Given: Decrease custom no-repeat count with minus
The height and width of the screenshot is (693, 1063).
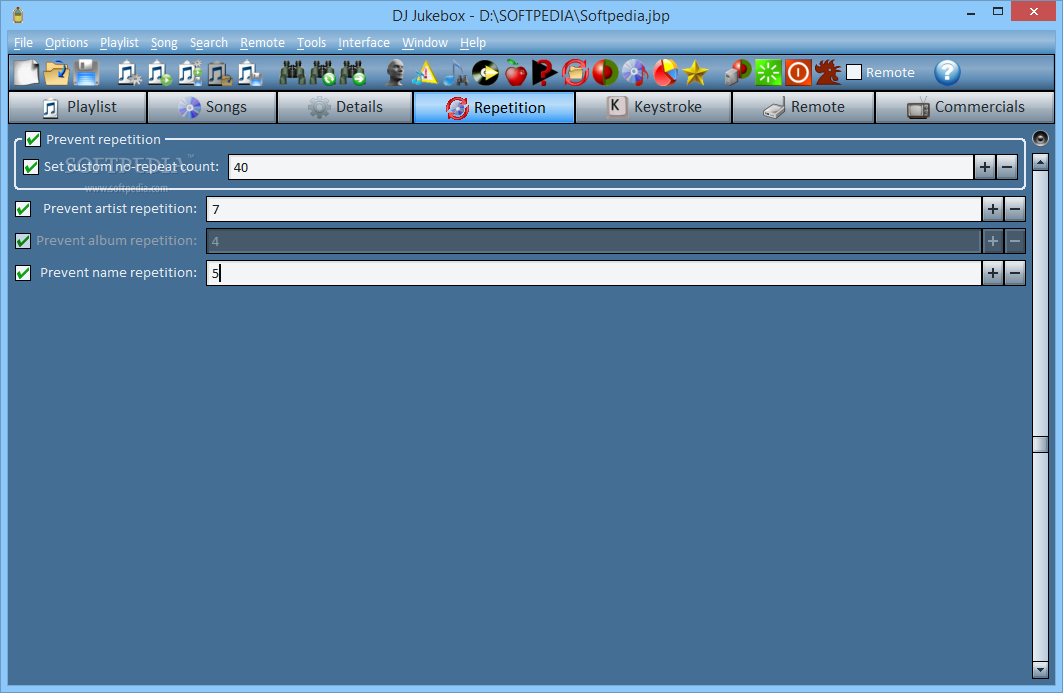Looking at the screenshot, I should pyautogui.click(x=1007, y=167).
